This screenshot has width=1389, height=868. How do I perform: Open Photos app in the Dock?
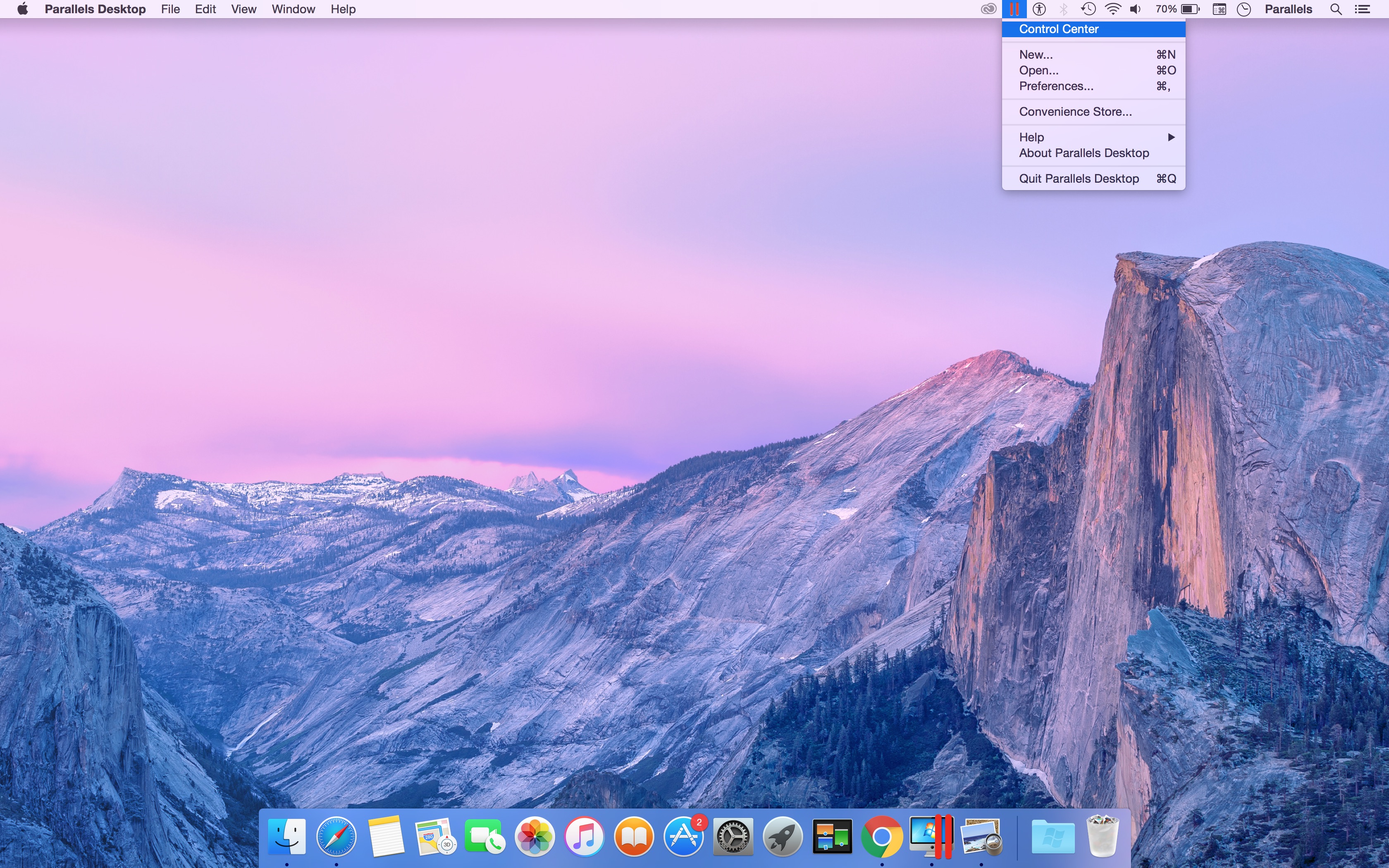point(535,837)
